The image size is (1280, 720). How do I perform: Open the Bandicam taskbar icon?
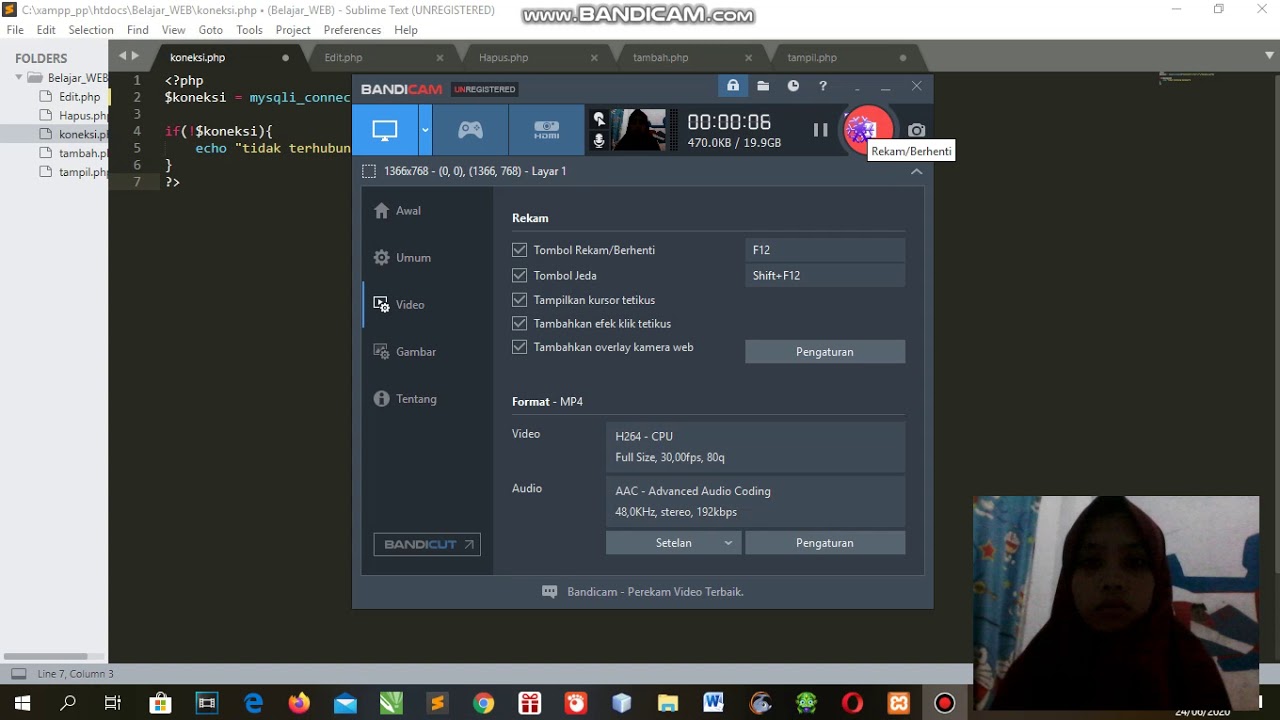point(945,704)
